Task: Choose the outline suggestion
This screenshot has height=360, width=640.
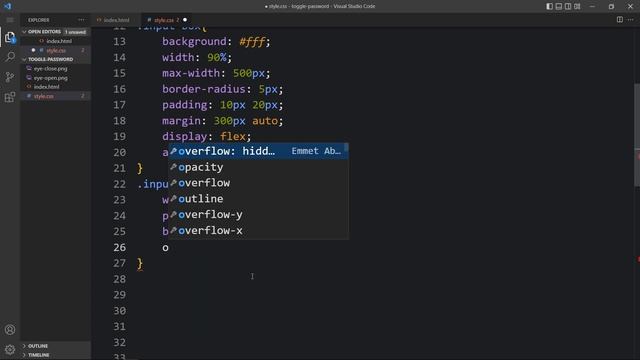Action: [258, 199]
